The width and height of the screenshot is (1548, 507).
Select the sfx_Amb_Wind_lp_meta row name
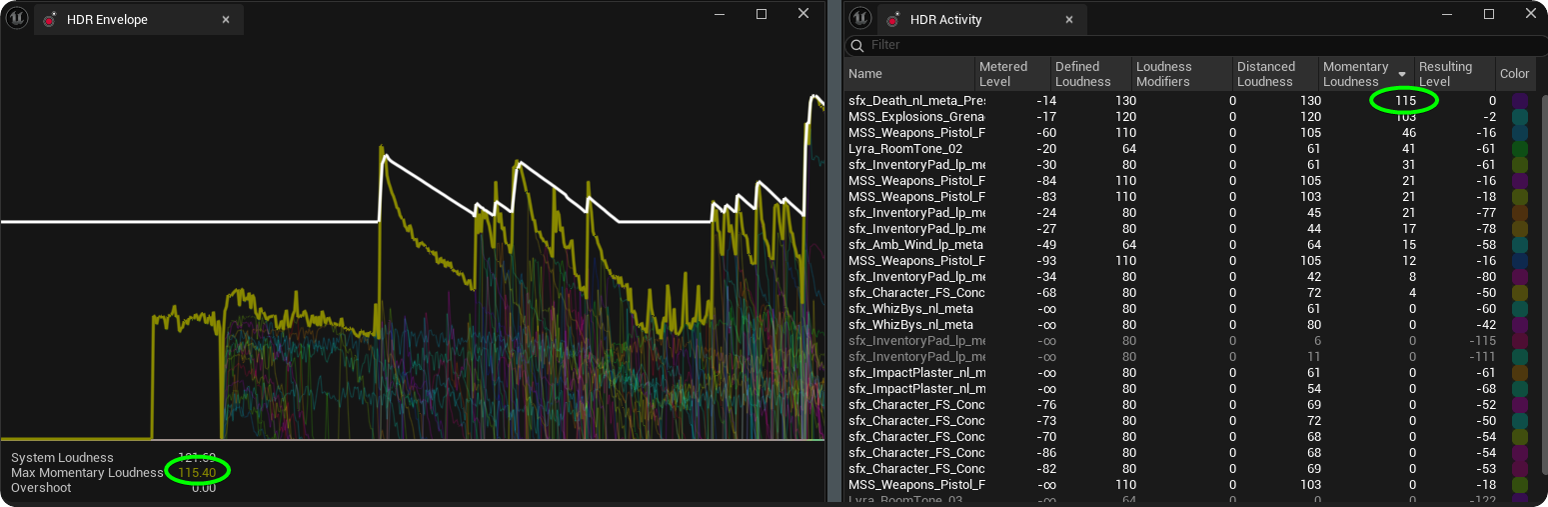[915, 245]
